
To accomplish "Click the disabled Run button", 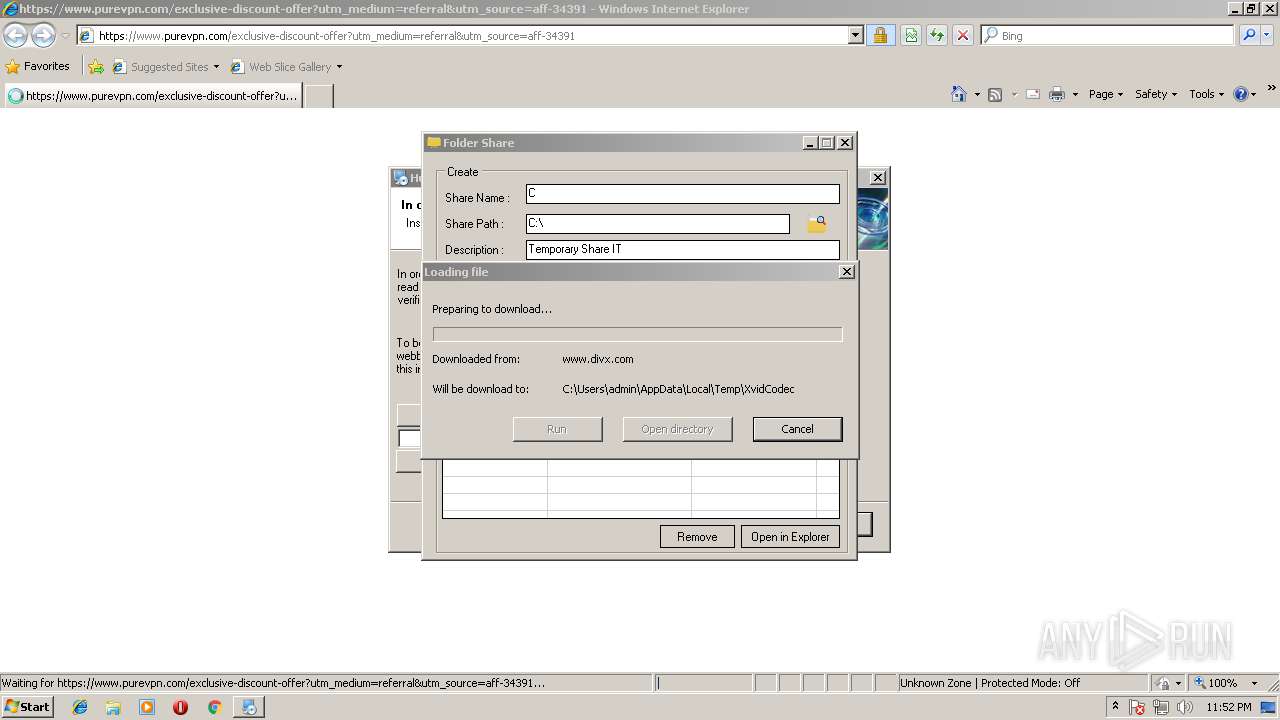I will [557, 429].
